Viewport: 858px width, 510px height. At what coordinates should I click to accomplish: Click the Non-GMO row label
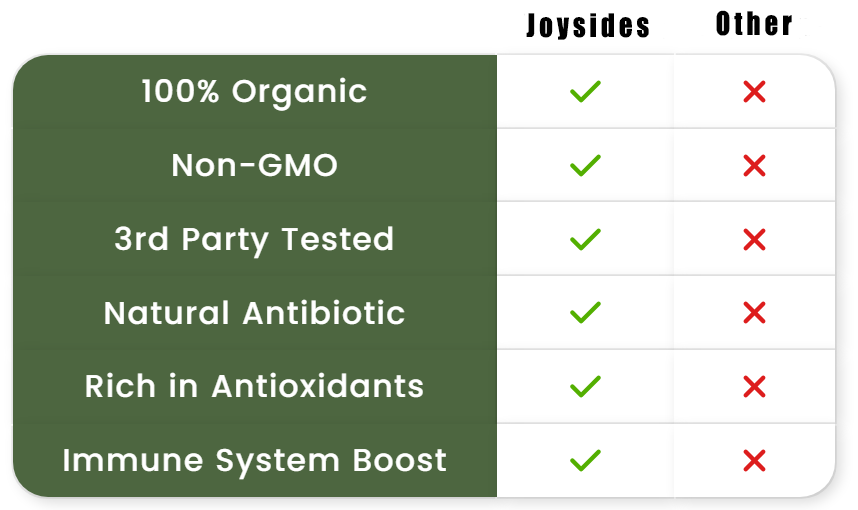coord(254,165)
